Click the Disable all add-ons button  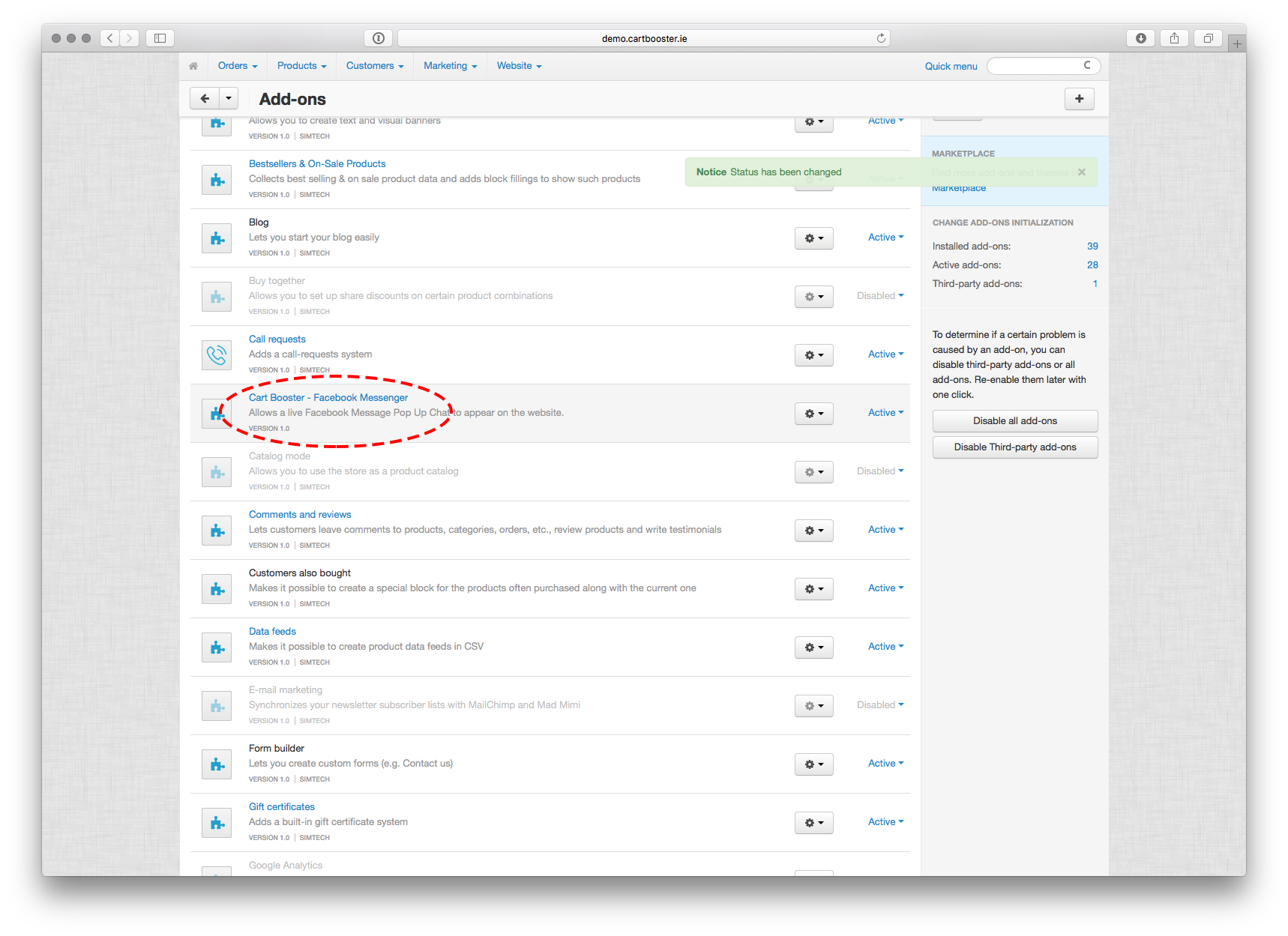(1015, 421)
